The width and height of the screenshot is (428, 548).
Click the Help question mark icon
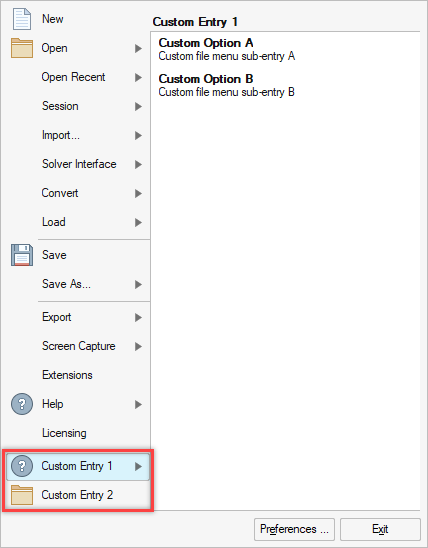(x=22, y=404)
